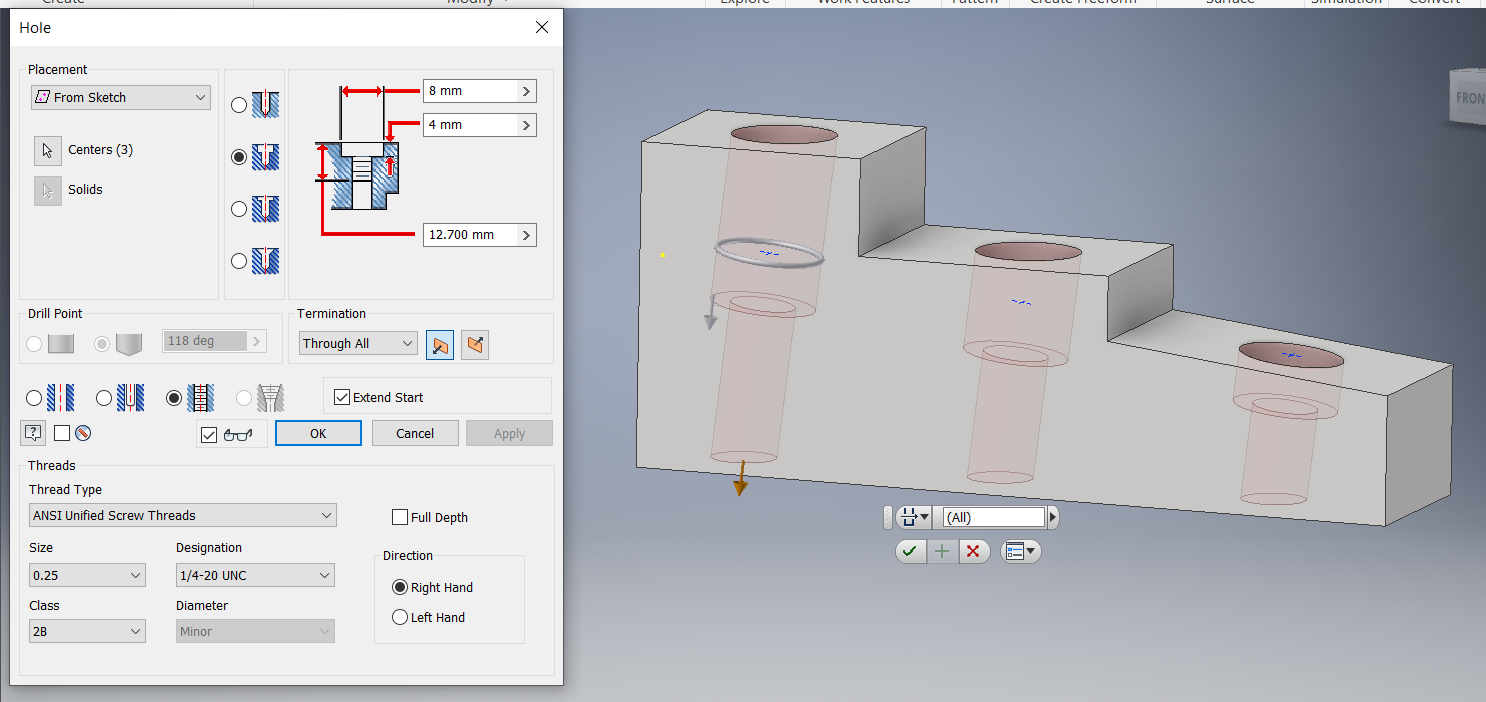
Task: Click in the 8 mm diameter field
Action: (x=470, y=91)
